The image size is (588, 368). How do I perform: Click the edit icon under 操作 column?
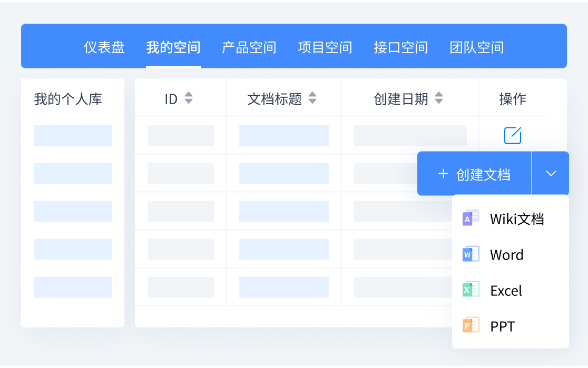[x=512, y=135]
